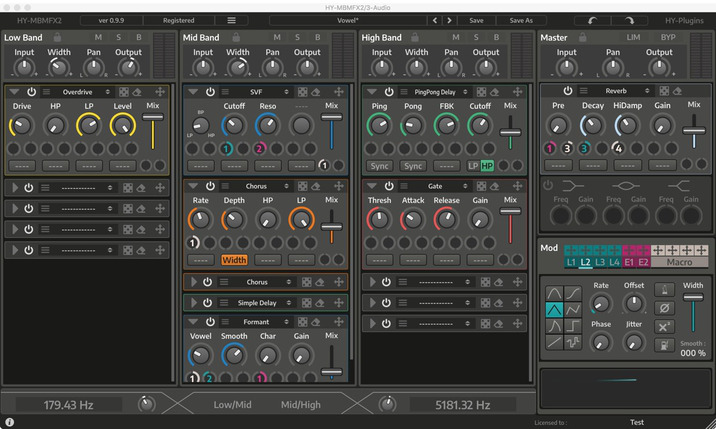Click the Reverb Mix slider

point(693,130)
